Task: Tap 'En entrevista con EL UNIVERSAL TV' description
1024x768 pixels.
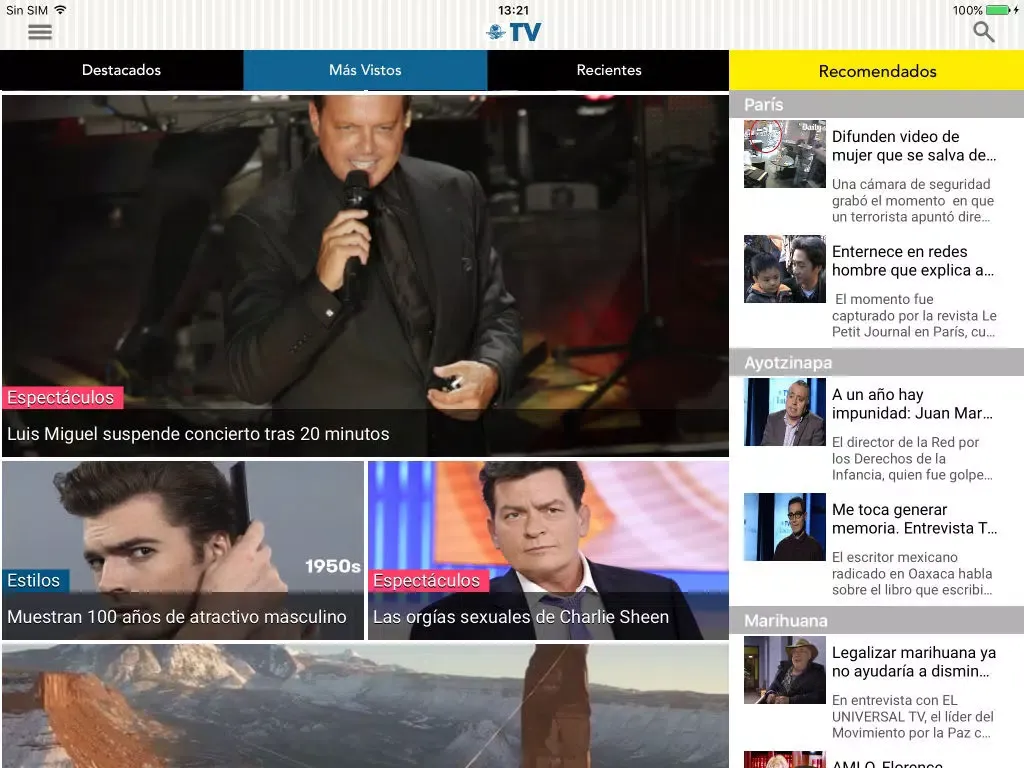Action: point(913,716)
